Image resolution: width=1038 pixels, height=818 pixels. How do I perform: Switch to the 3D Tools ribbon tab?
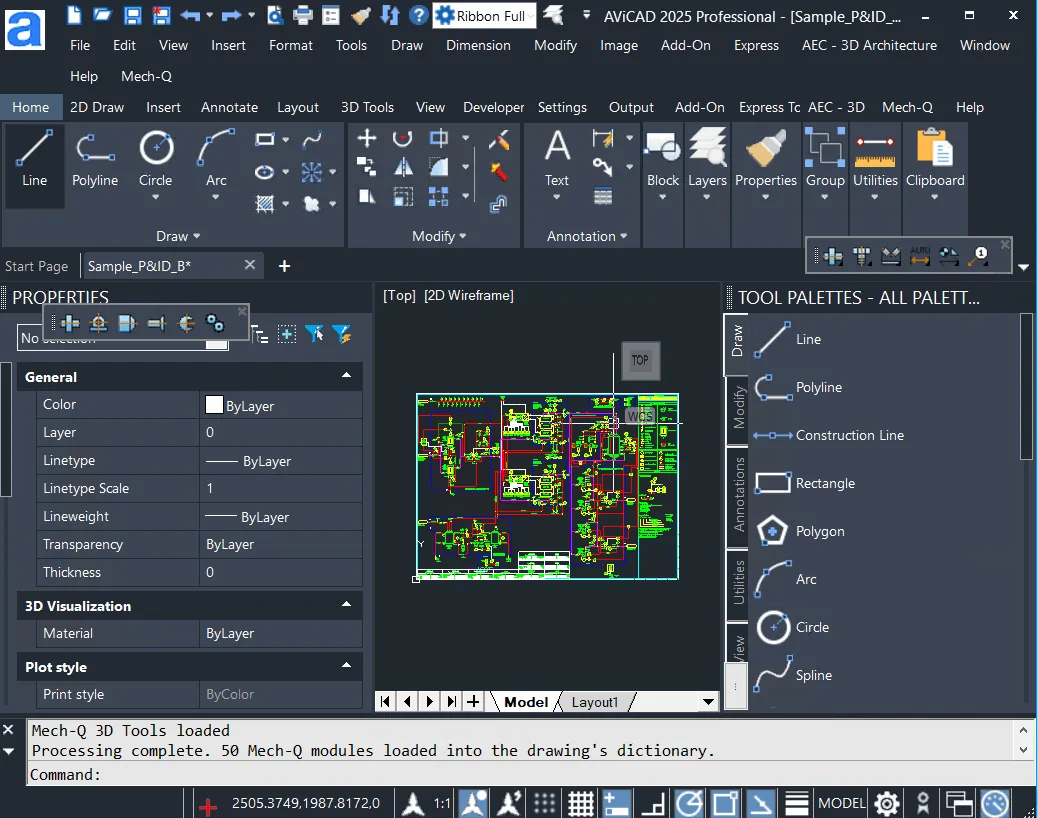(367, 107)
